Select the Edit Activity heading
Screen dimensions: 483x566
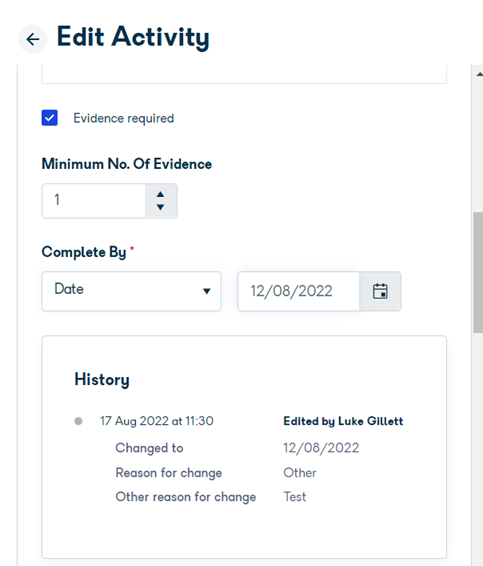(133, 38)
